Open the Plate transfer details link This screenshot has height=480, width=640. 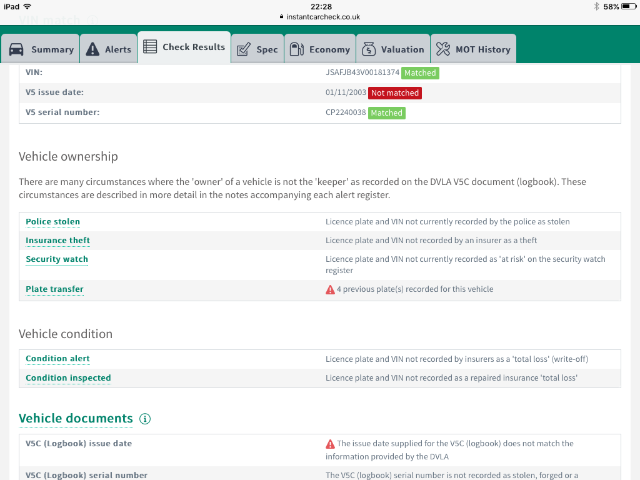(x=55, y=290)
